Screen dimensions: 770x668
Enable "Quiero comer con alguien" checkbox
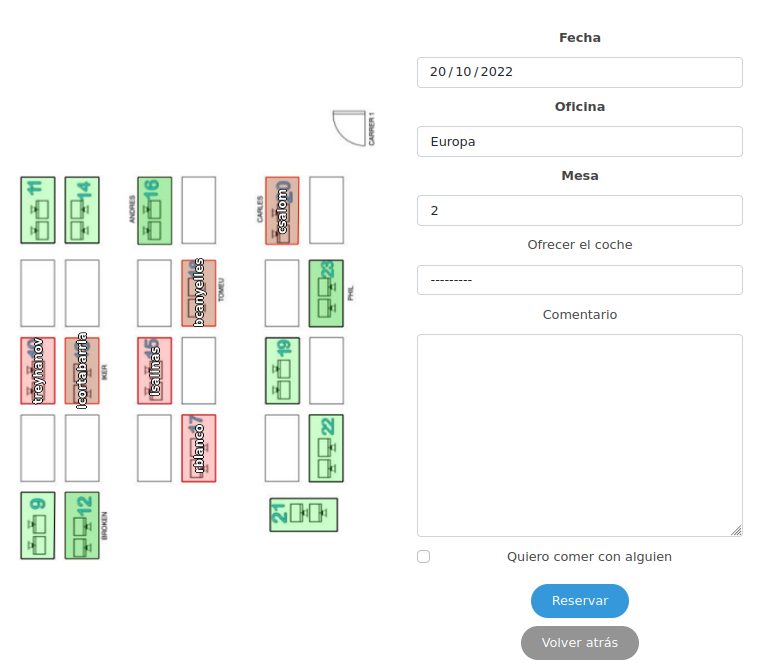(x=424, y=557)
